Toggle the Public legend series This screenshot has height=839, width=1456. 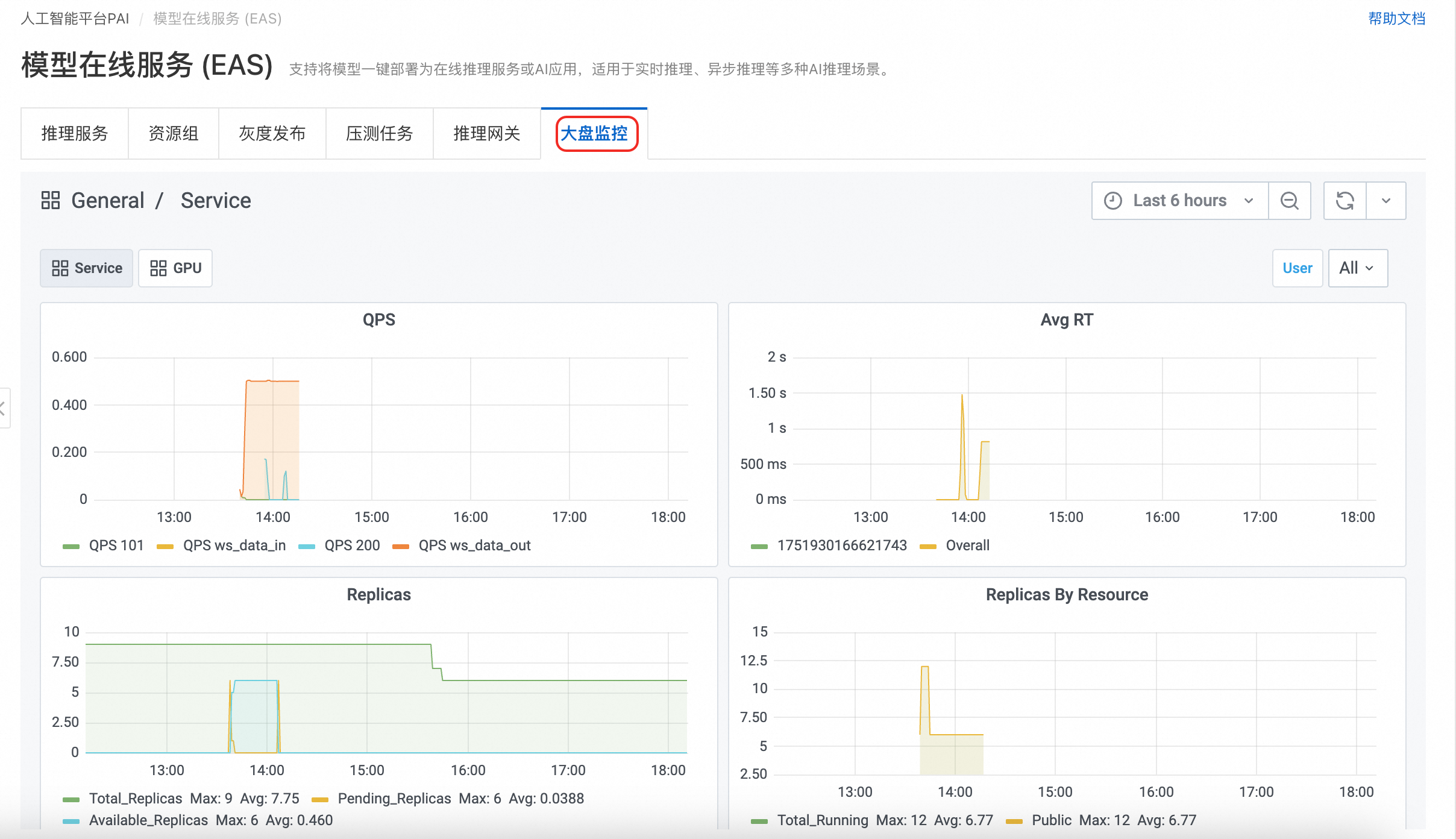[x=1052, y=820]
